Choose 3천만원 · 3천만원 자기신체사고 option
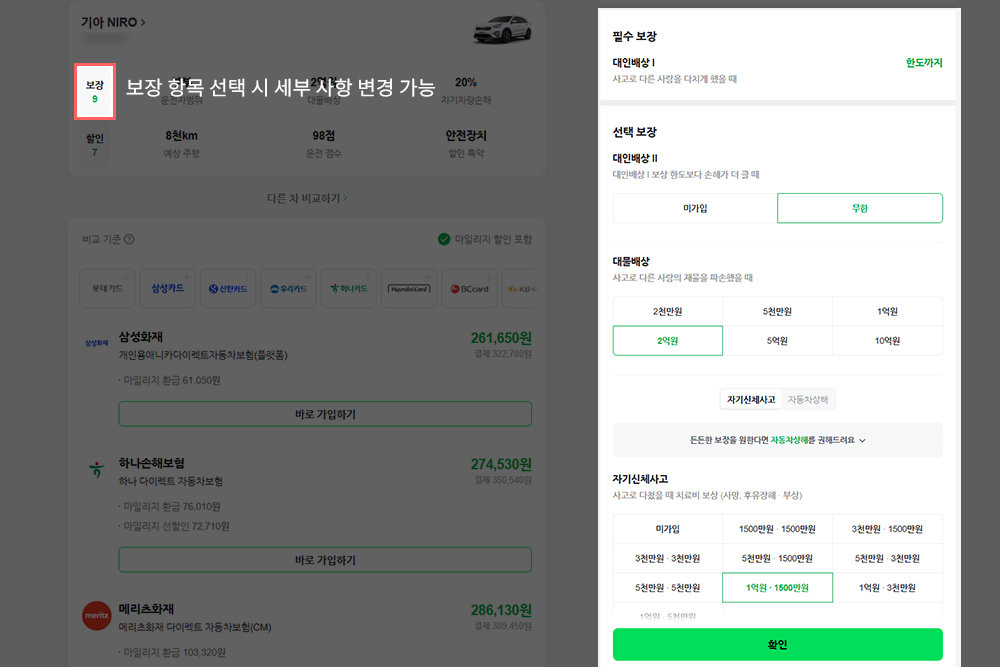1000x667 pixels. pos(667,558)
